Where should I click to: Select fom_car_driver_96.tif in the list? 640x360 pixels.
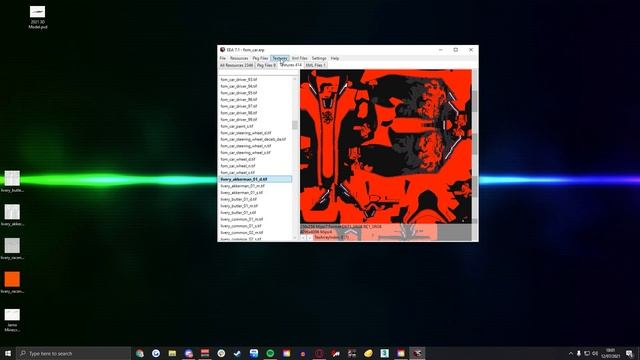(255, 100)
